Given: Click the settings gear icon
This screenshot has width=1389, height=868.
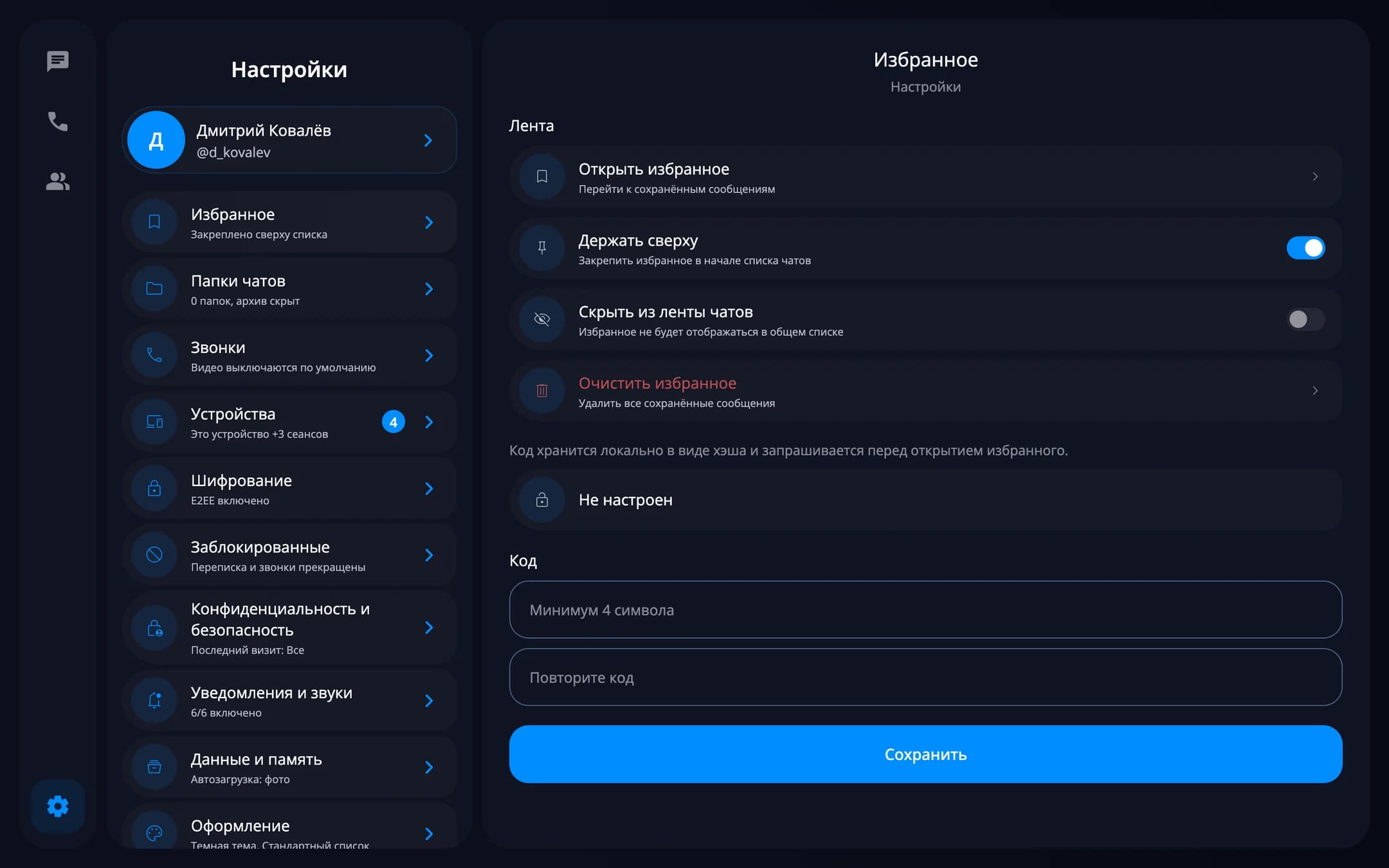Looking at the screenshot, I should 58,806.
